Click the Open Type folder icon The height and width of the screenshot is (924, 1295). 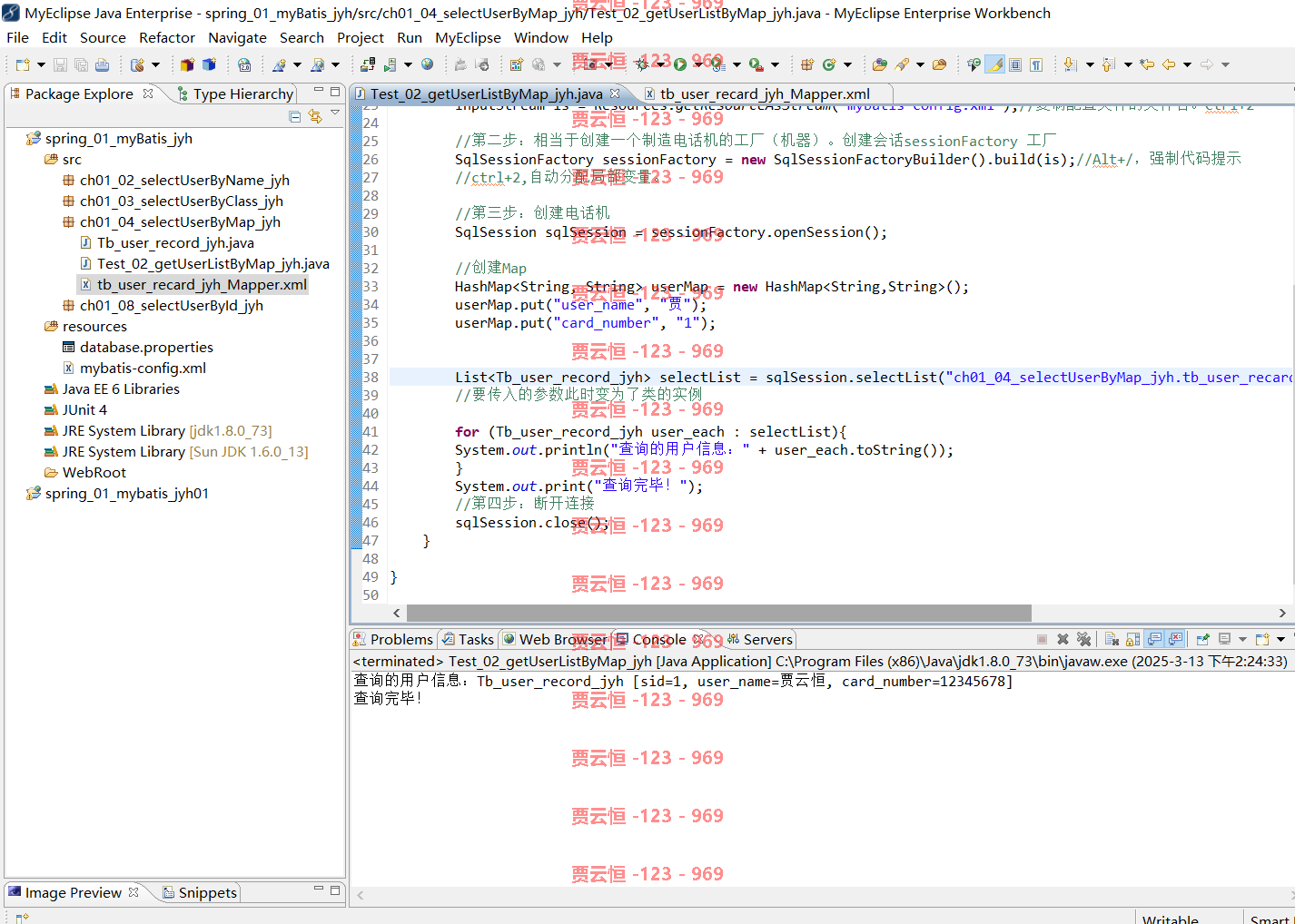pyautogui.click(x=880, y=64)
